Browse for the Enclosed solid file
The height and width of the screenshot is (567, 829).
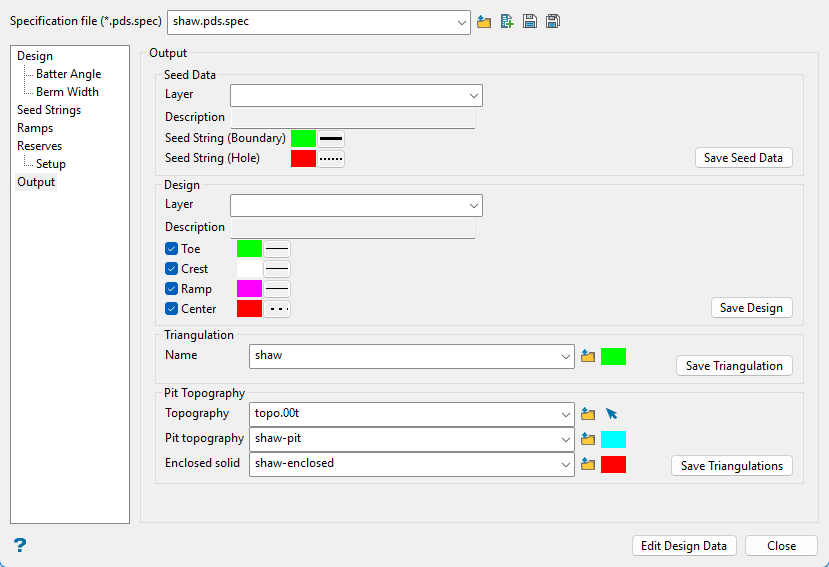click(588, 464)
